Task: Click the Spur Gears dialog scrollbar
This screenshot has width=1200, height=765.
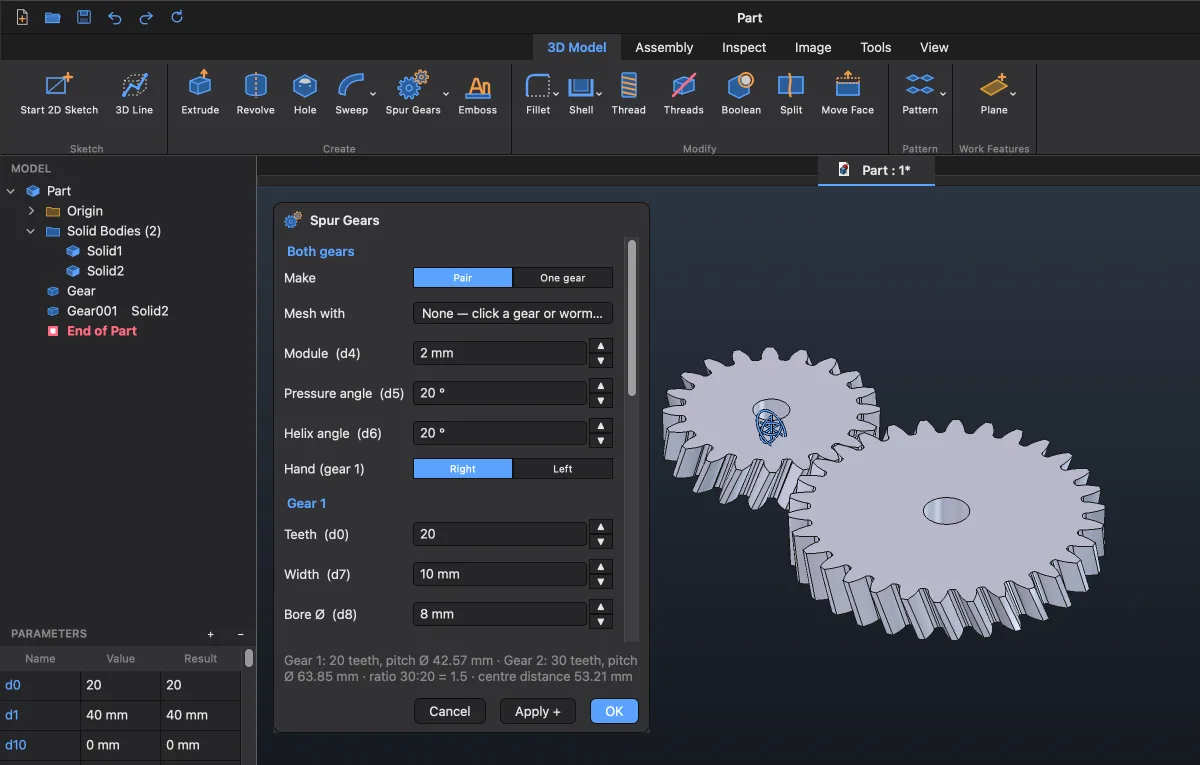Action: coord(631,318)
